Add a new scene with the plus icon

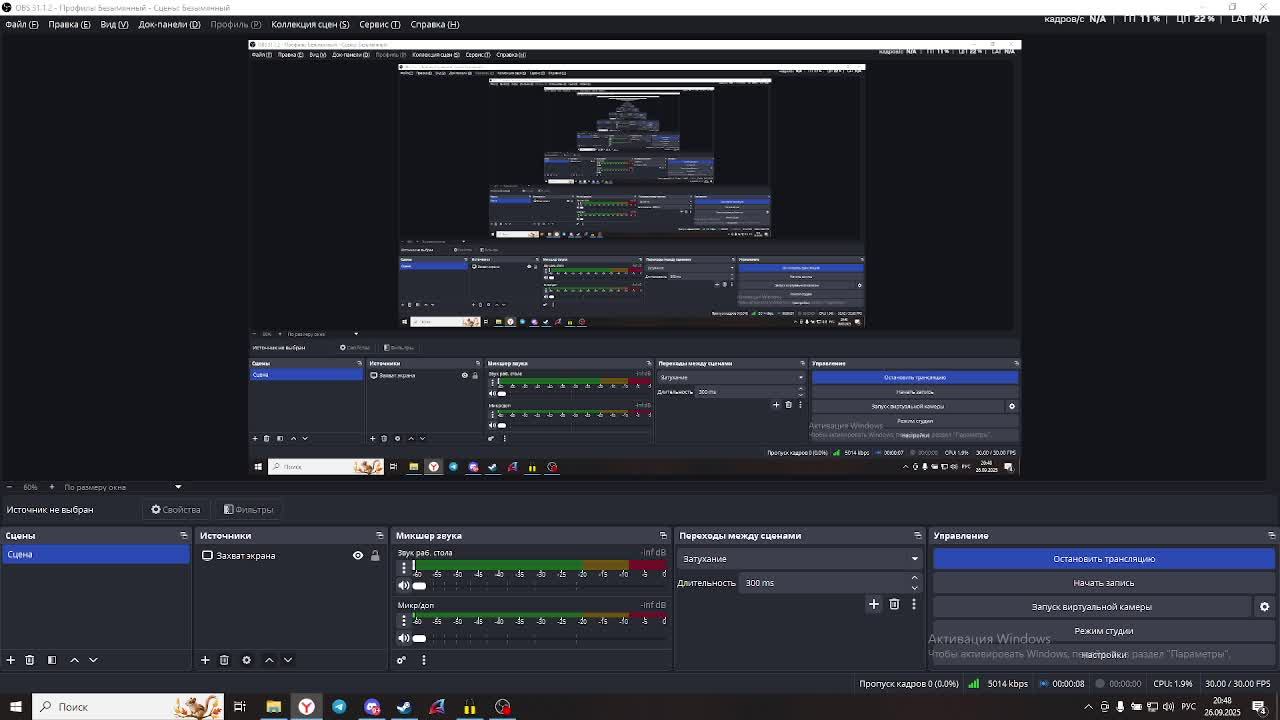pyautogui.click(x=11, y=660)
